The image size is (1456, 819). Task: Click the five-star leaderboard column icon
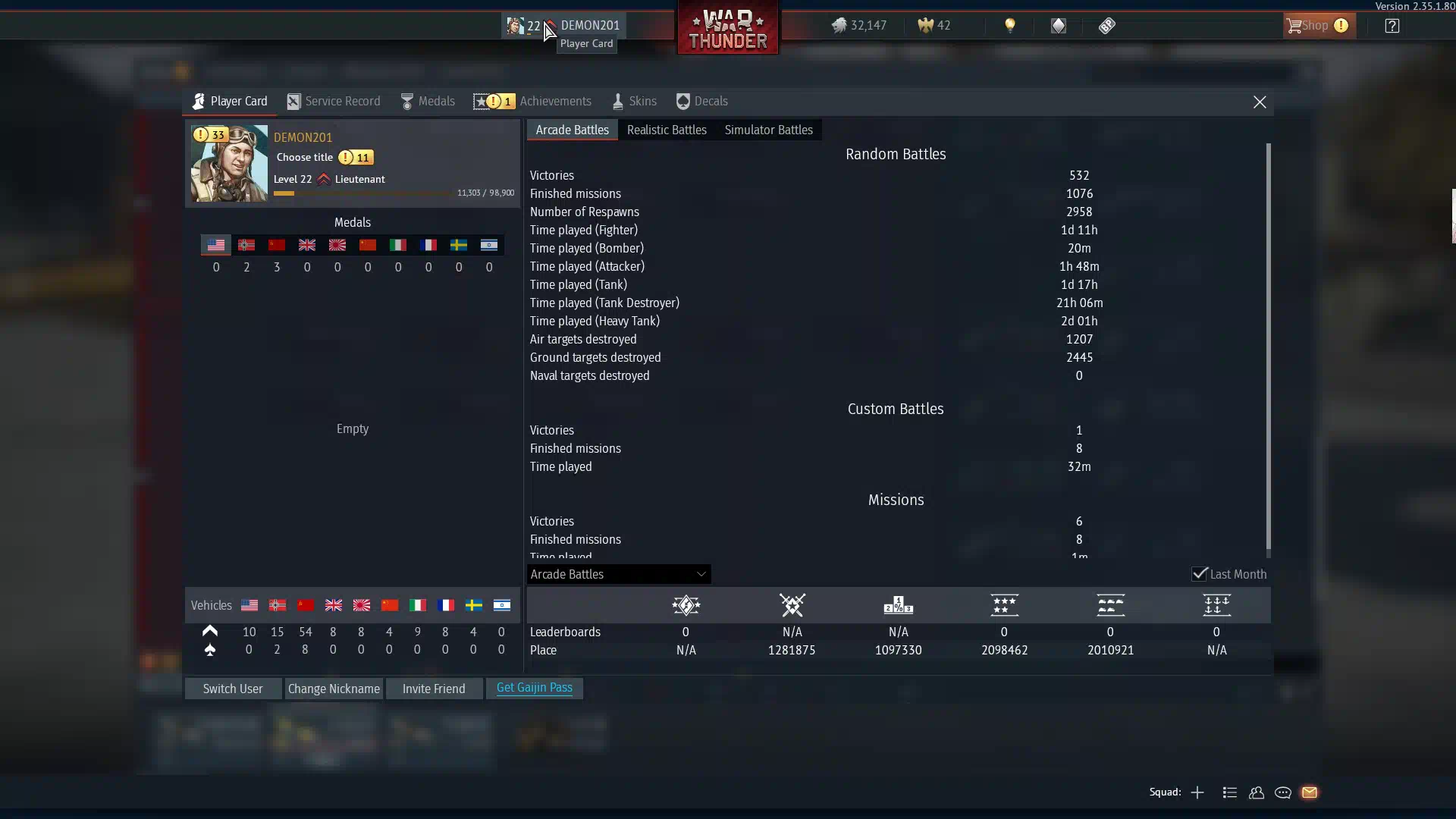(1005, 605)
